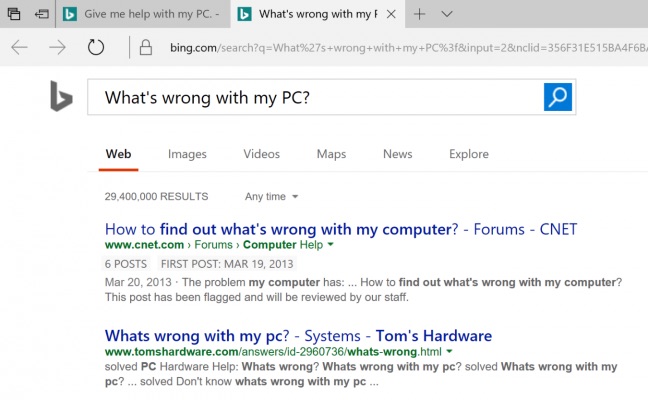Expand the Tom's Hardware URL arrow

click(450, 351)
